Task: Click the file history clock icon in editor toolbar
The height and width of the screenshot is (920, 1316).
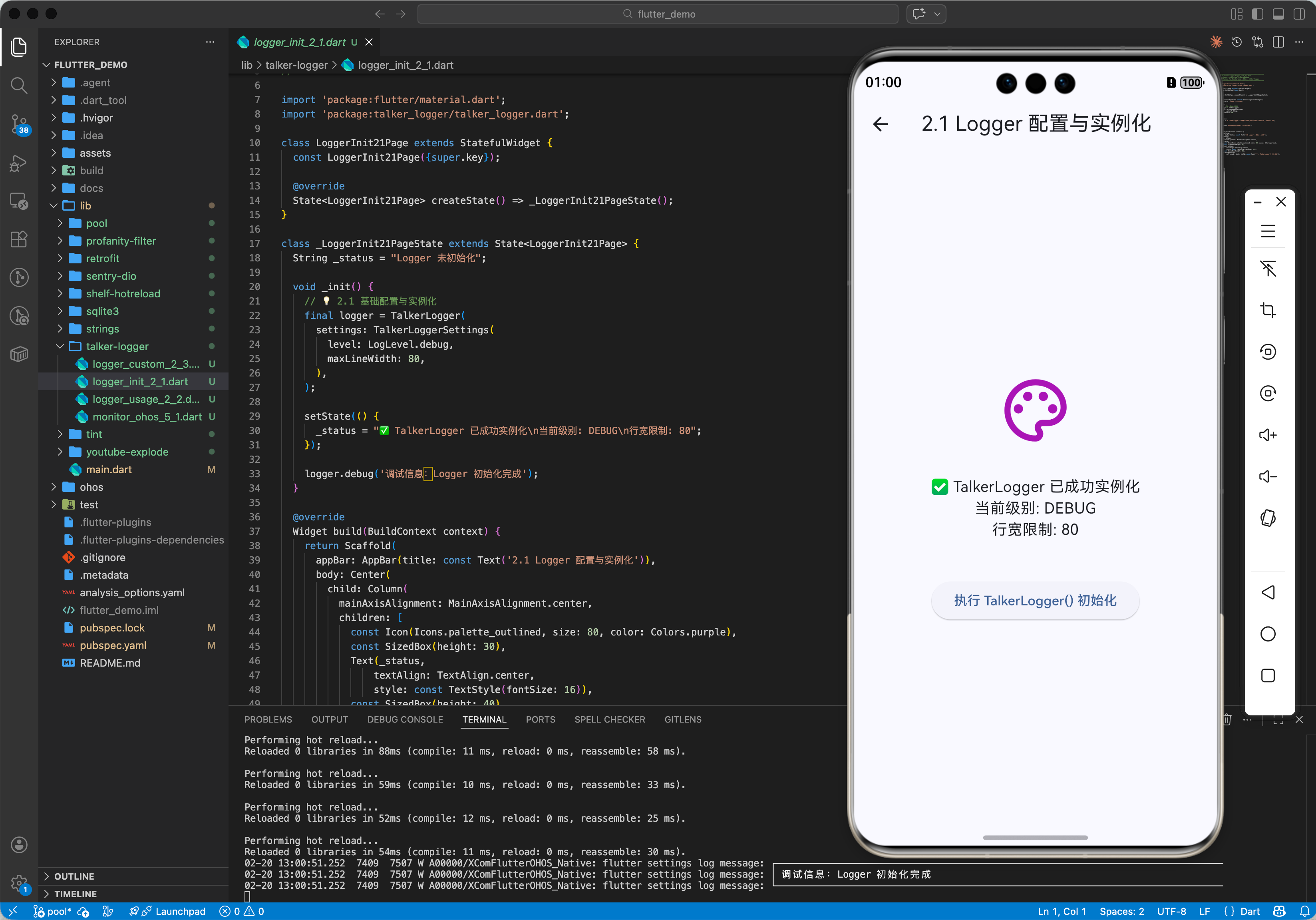Action: [1236, 42]
